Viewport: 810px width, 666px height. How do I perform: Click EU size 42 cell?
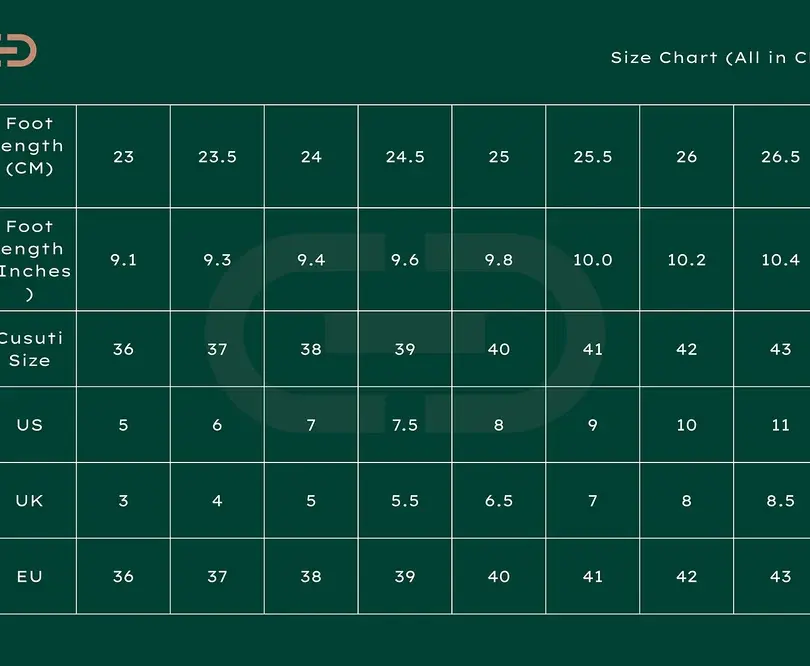687,577
